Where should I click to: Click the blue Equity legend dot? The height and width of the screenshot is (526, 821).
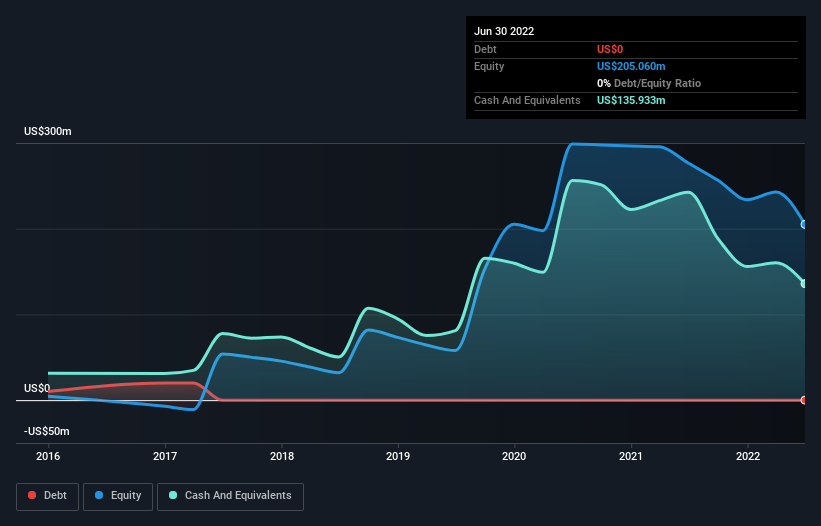coord(99,495)
